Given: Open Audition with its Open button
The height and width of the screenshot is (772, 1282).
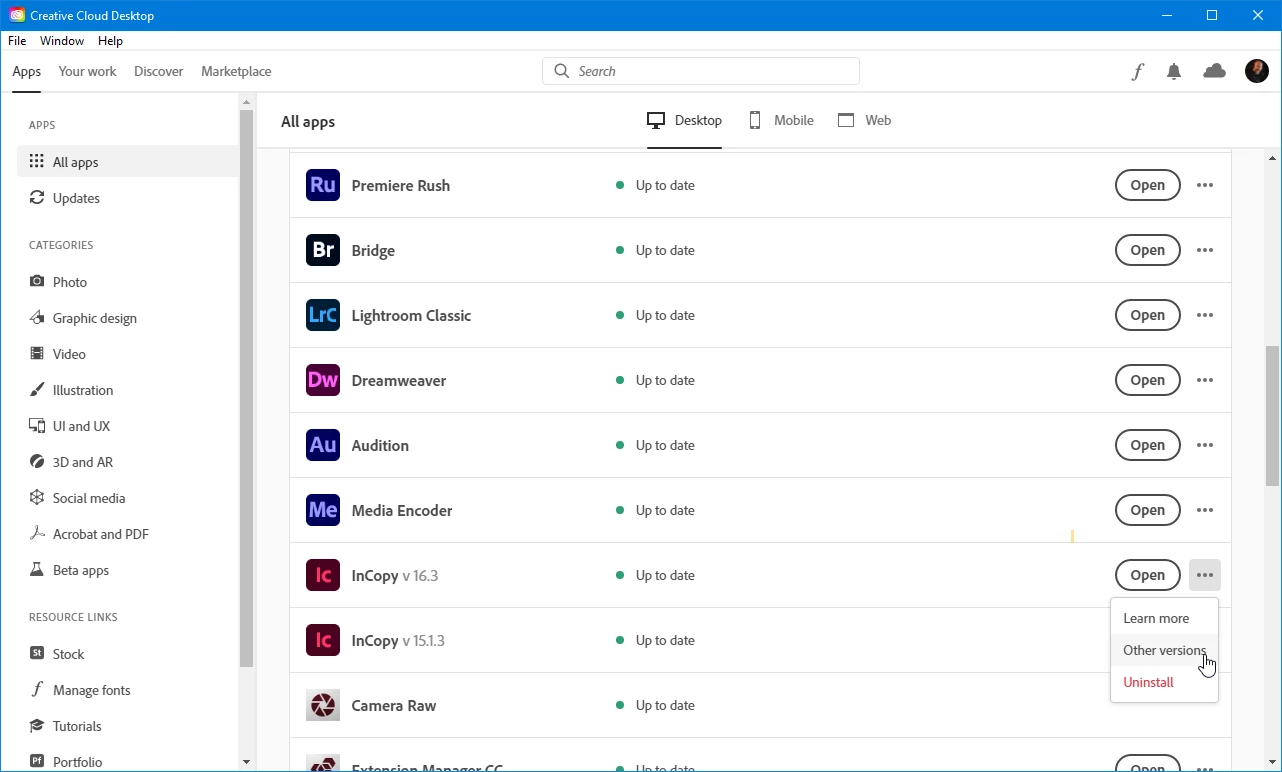Looking at the screenshot, I should 1148,445.
